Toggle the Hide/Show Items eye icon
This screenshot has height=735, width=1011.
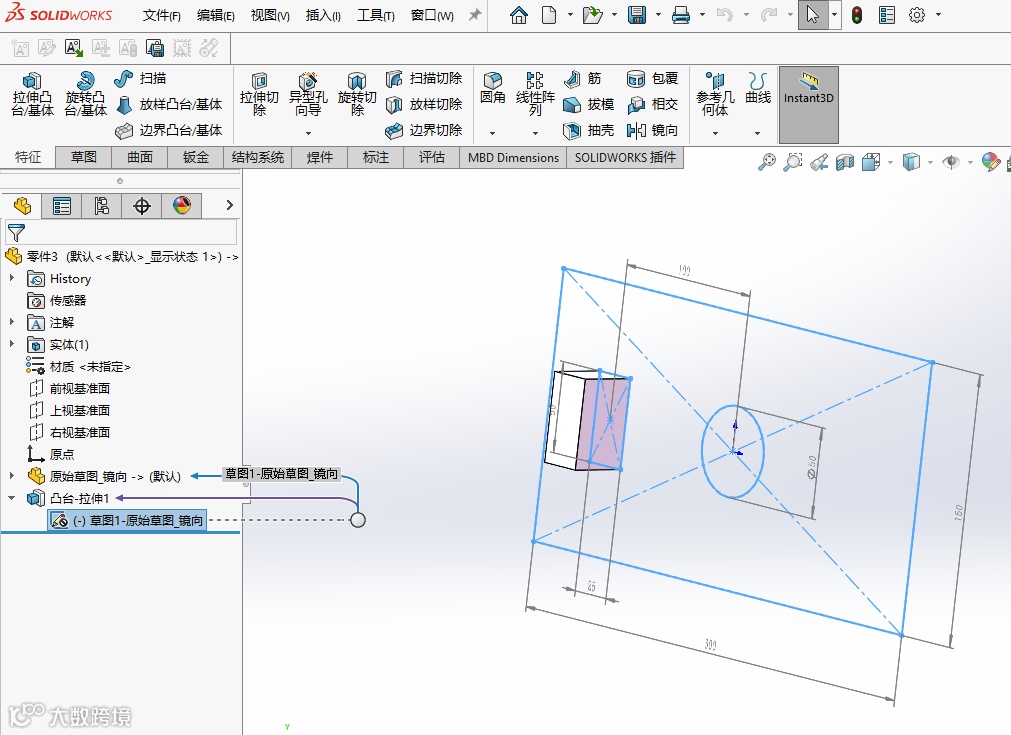951,162
